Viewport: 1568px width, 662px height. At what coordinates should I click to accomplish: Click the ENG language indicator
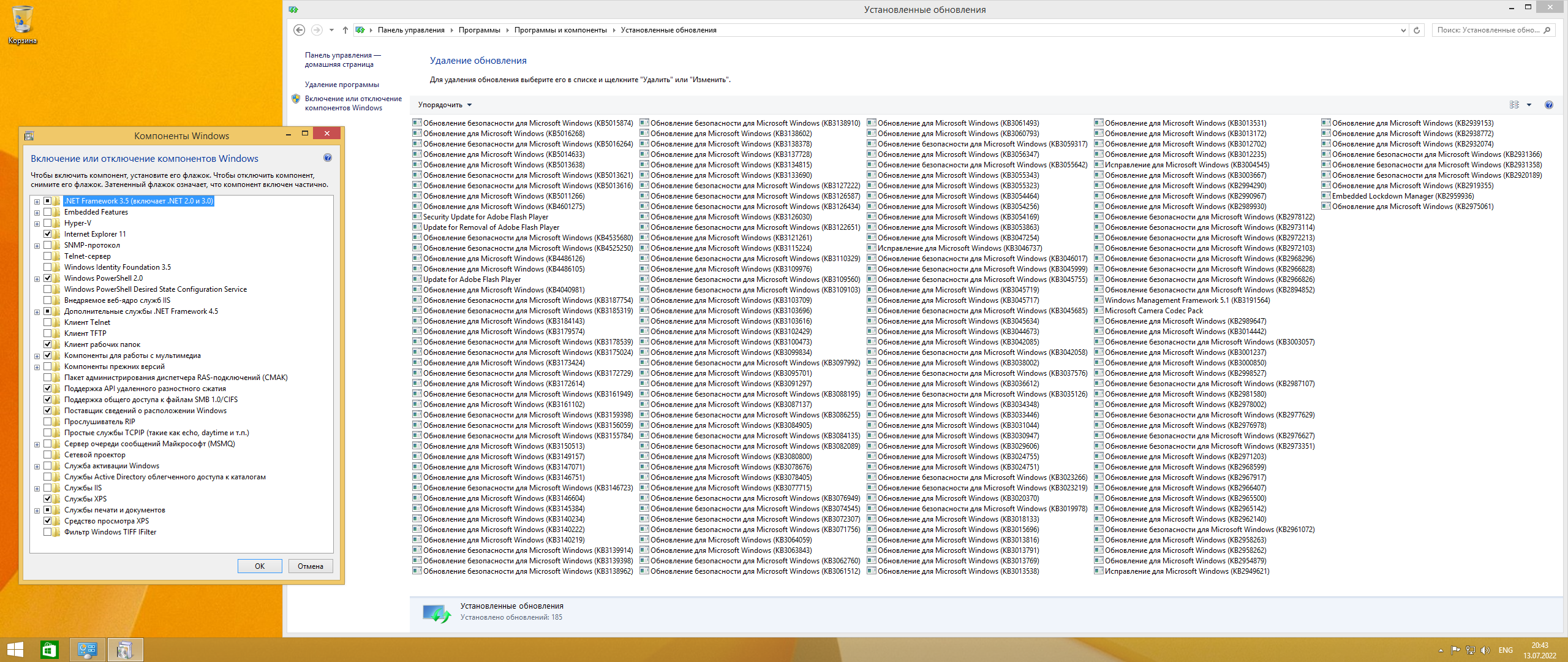tap(1506, 650)
